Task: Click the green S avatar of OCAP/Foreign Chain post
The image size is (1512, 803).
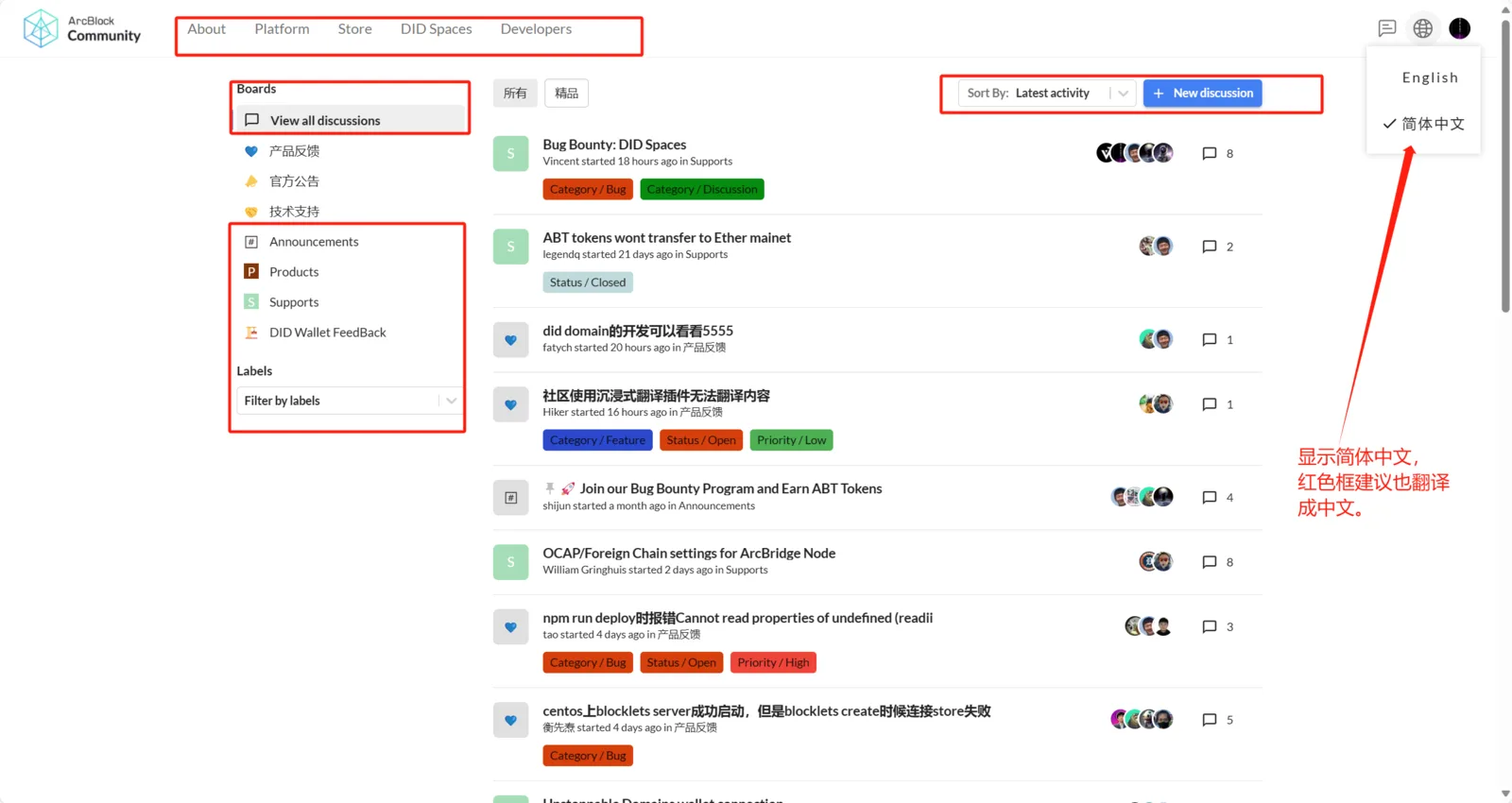Action: pos(510,562)
